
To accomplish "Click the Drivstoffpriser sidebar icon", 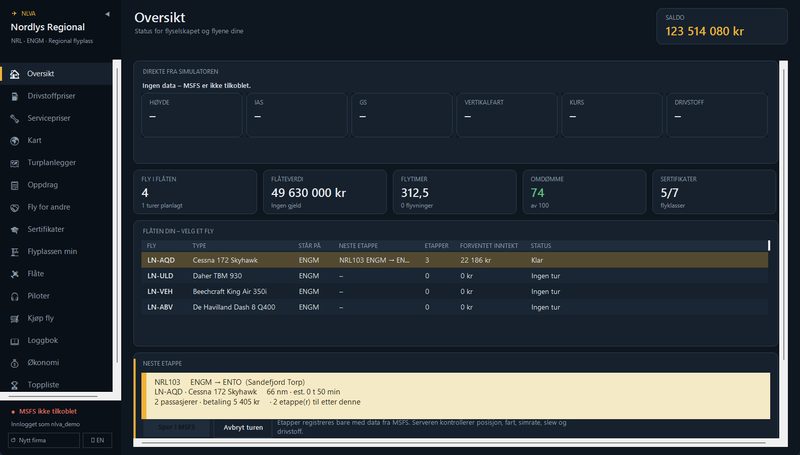I will coord(15,96).
